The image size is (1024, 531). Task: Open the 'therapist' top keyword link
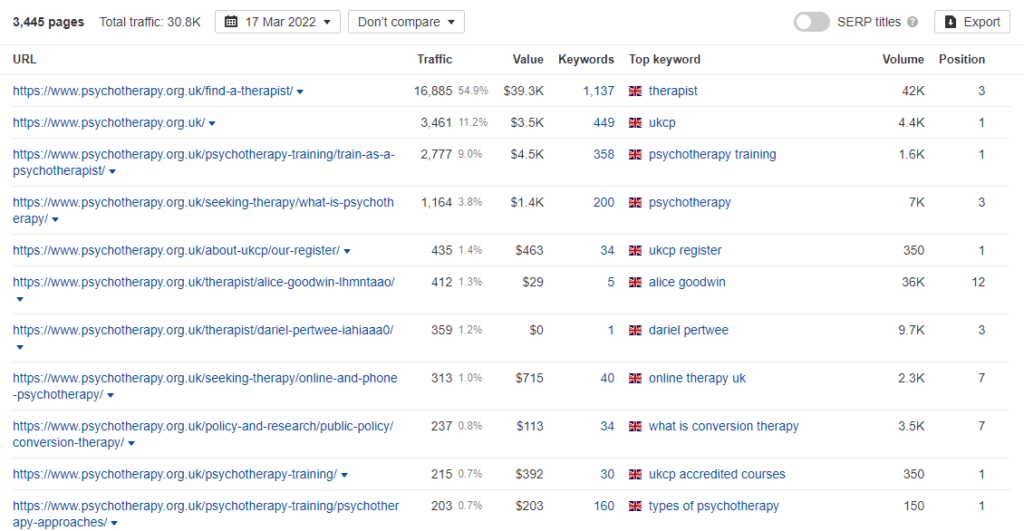click(x=673, y=91)
